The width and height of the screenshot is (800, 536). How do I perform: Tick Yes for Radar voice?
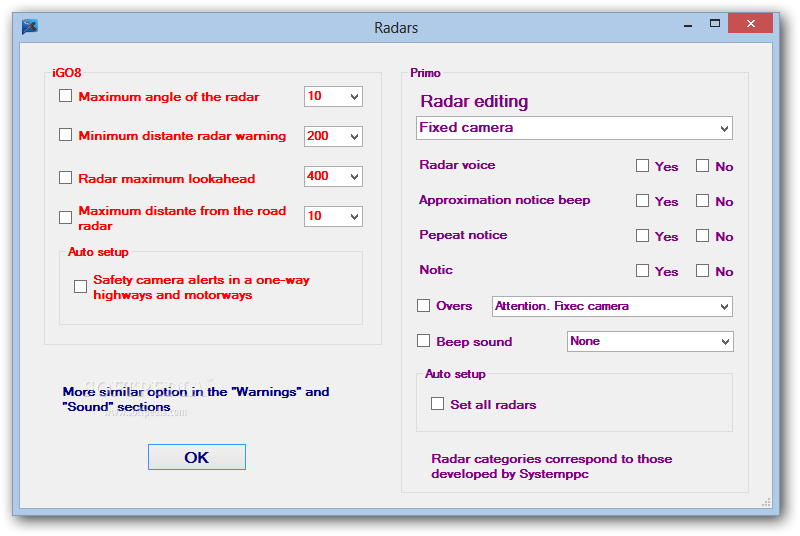point(642,166)
